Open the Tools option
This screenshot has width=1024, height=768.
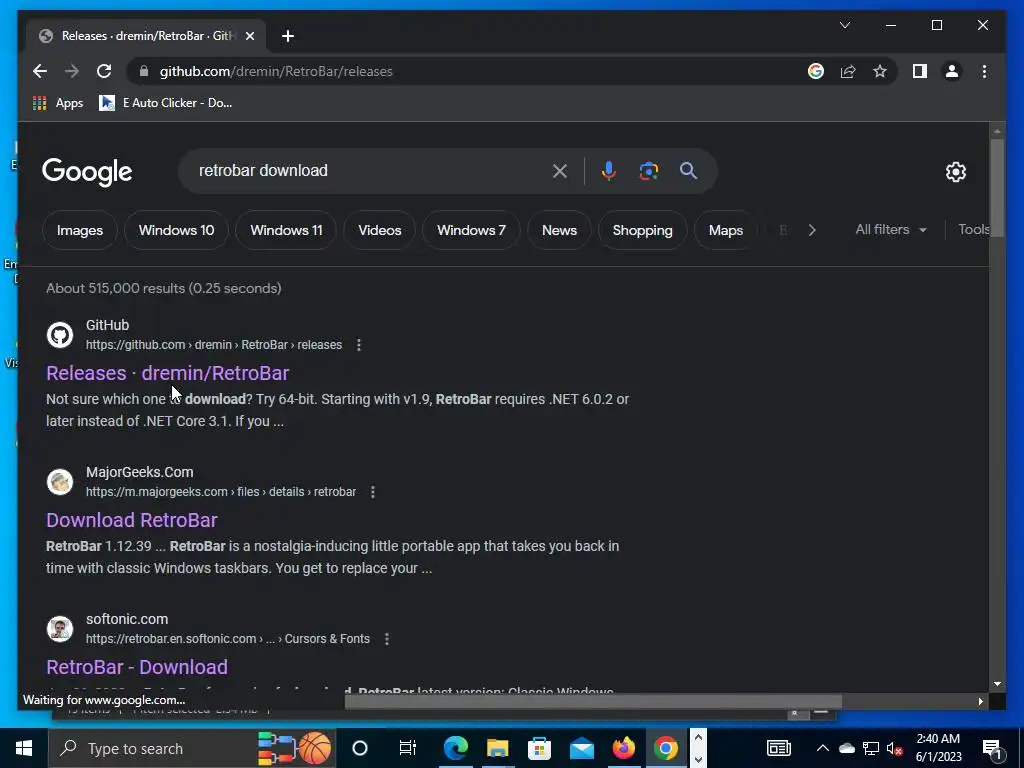point(974,229)
